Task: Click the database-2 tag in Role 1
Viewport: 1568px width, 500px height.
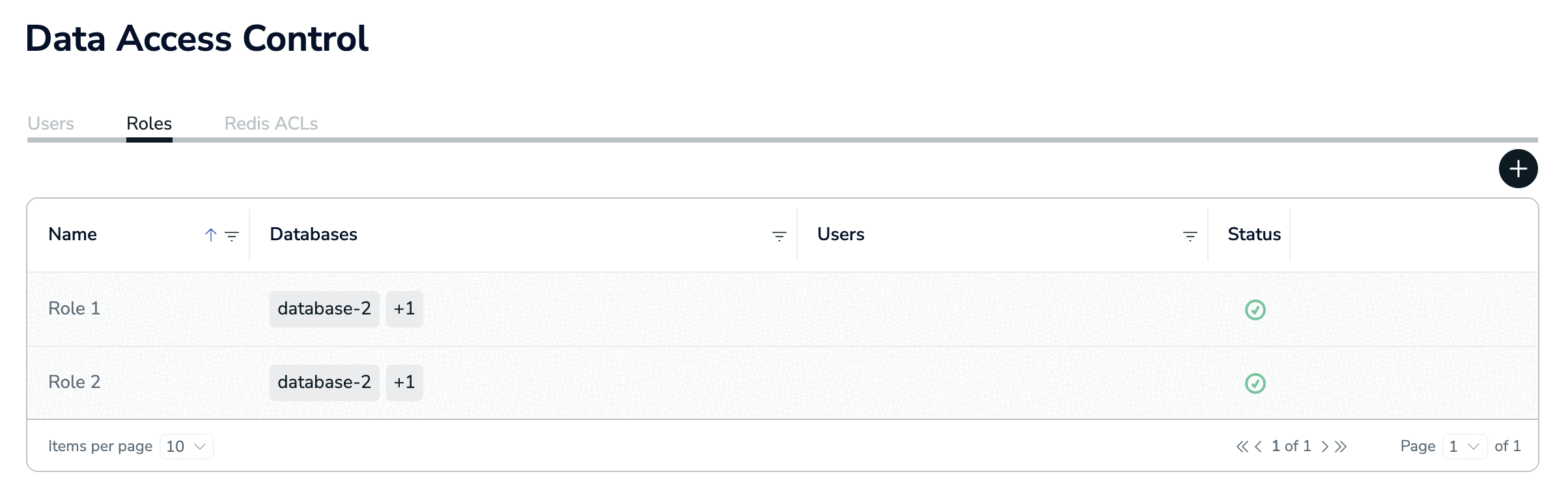Action: pos(324,309)
